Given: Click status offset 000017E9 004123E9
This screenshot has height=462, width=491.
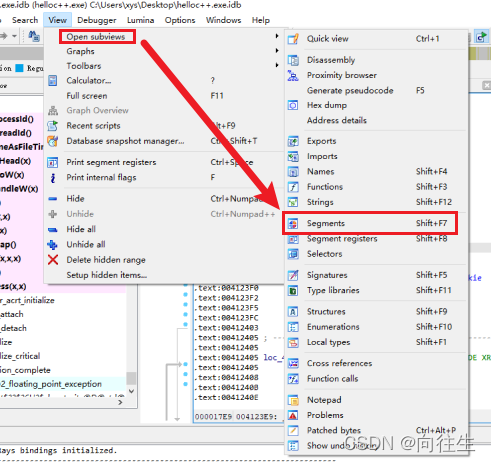Looking at the screenshot, I should (x=236, y=417).
